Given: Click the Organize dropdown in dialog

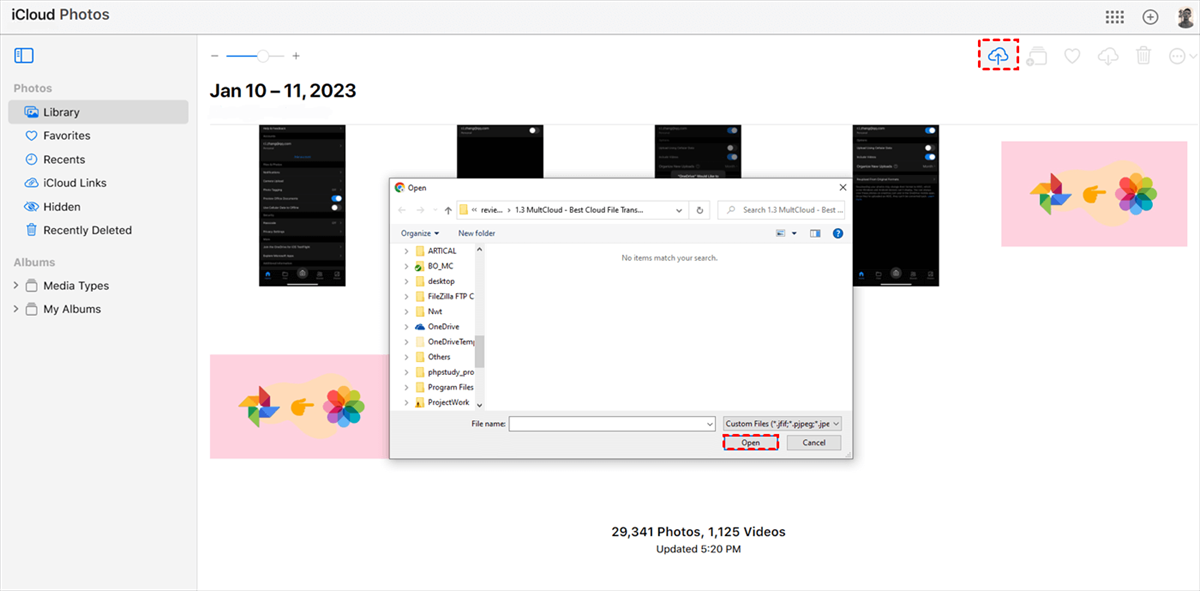Looking at the screenshot, I should (419, 233).
